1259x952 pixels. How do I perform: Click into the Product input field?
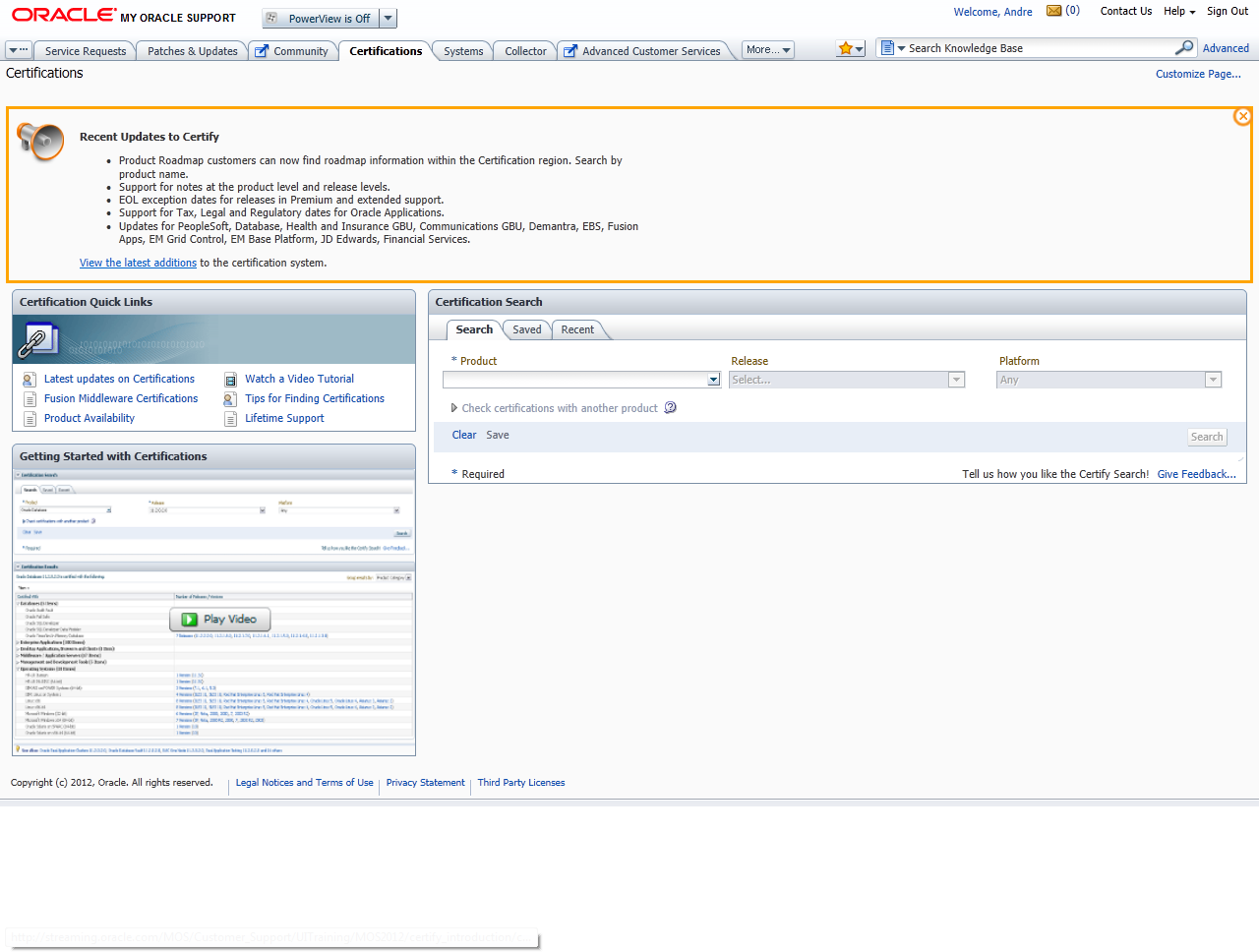pyautogui.click(x=574, y=380)
